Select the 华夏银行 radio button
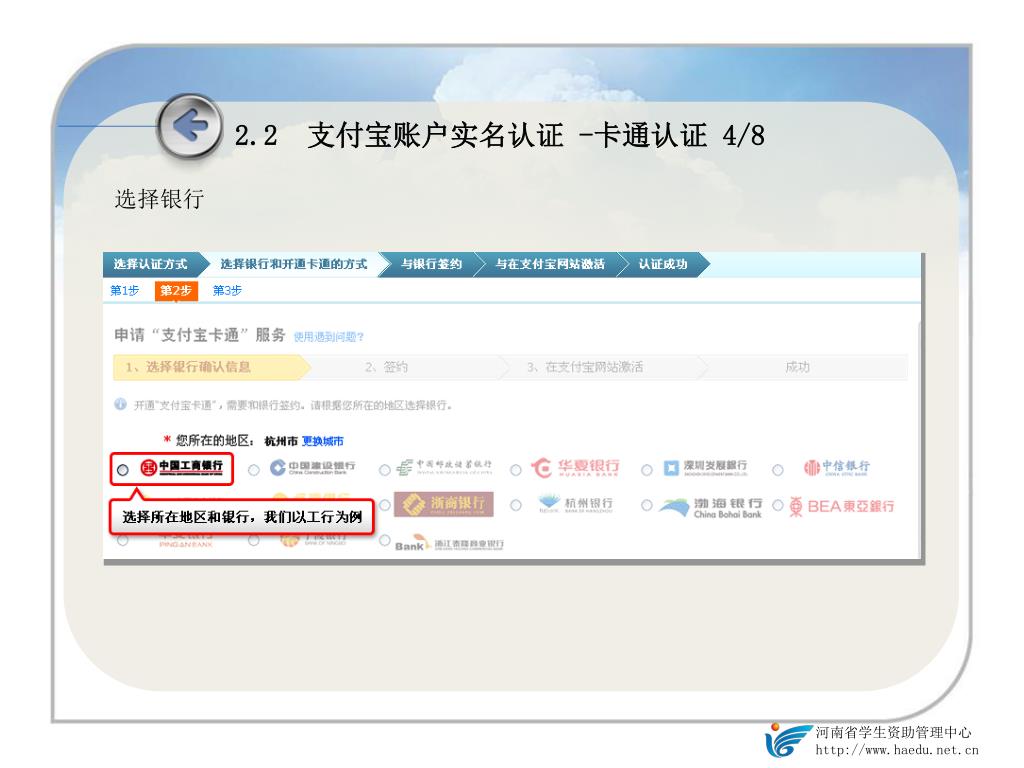The width and height of the screenshot is (1024, 768). 516,470
